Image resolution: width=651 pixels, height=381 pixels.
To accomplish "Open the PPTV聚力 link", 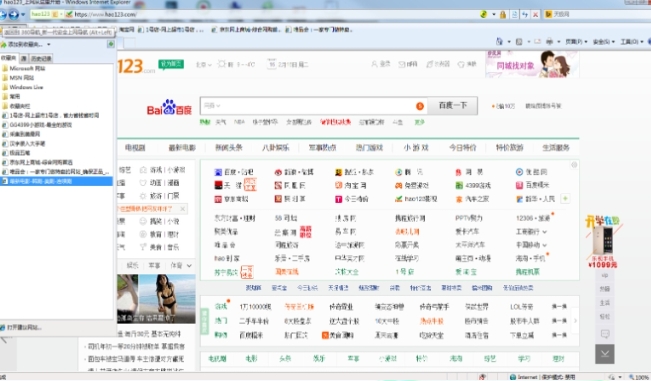I will (x=469, y=218).
